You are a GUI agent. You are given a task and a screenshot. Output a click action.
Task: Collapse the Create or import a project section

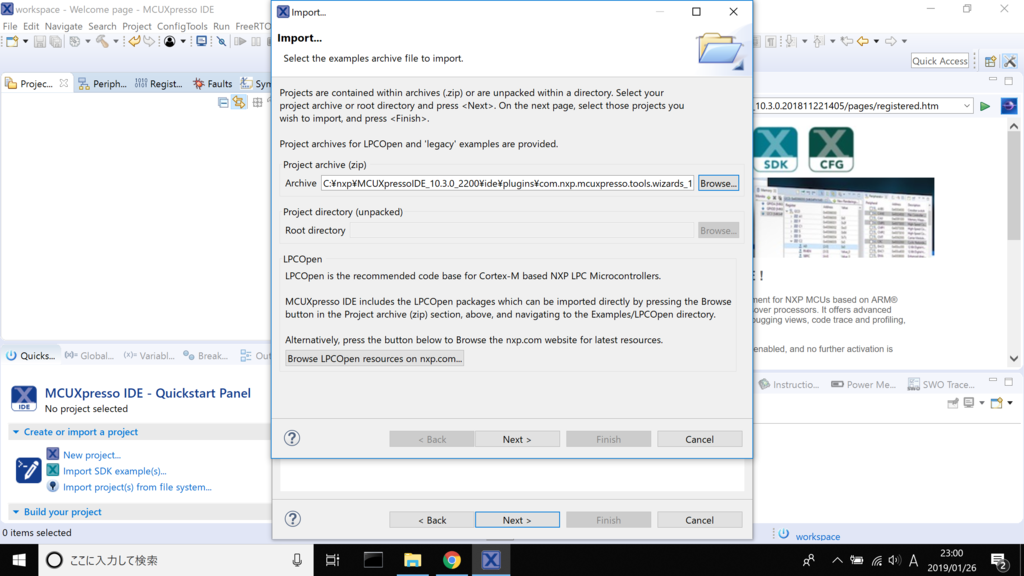click(16, 432)
